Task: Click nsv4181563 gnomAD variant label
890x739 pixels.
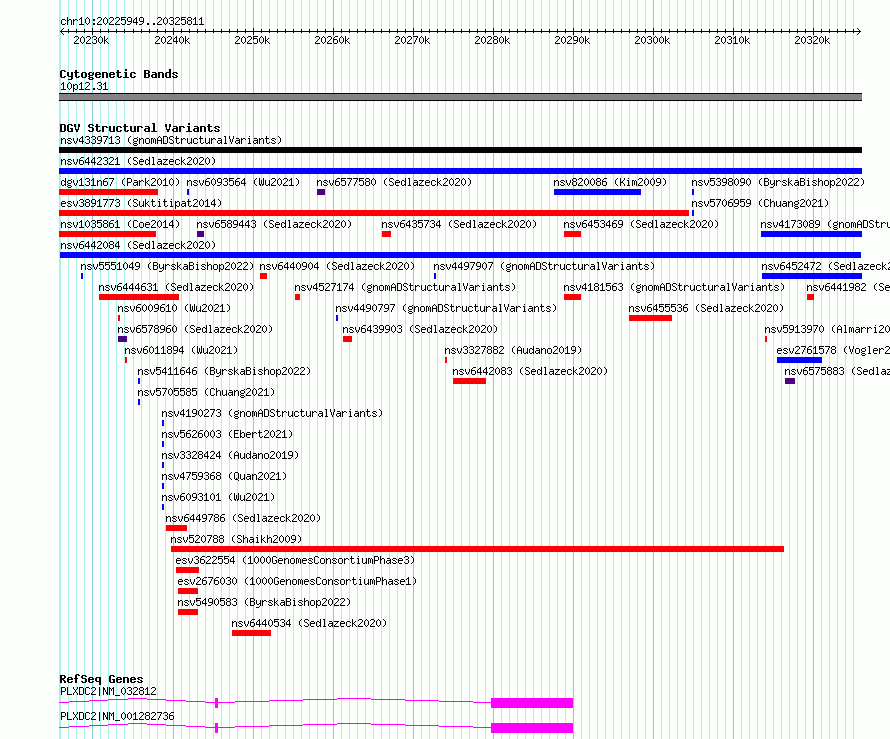Action: (674, 287)
